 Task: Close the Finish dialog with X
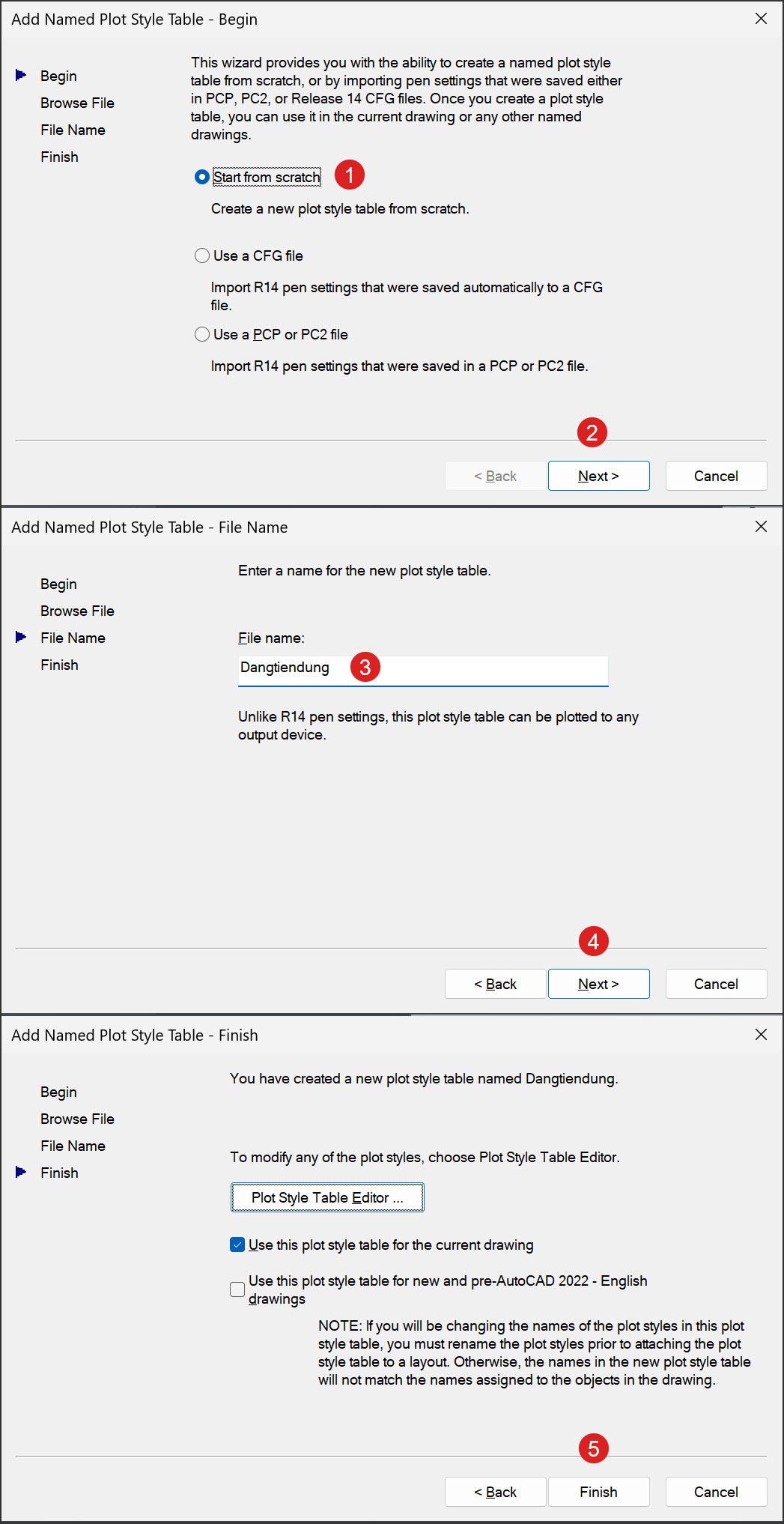pos(761,1035)
